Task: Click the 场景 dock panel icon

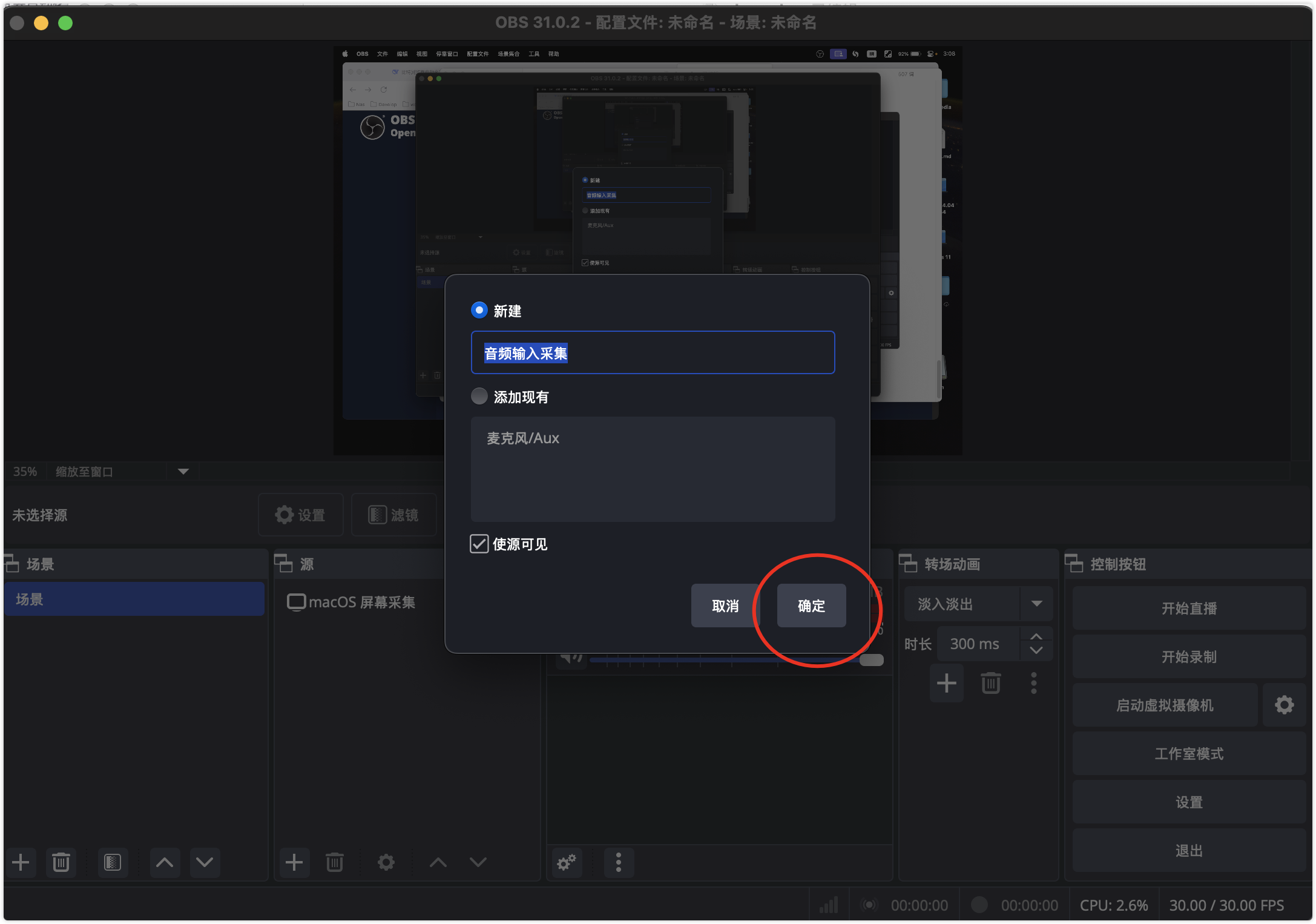Action: click(x=12, y=564)
